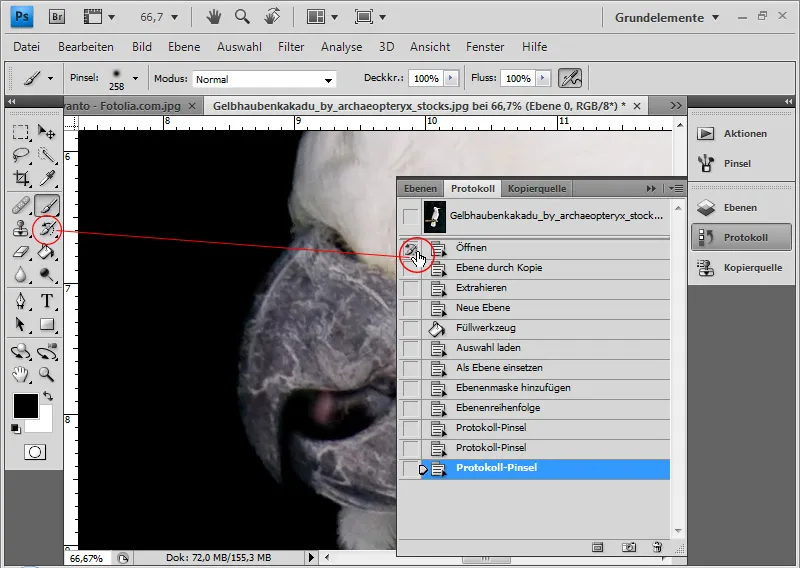Toggle Quick Mask mode

point(35,452)
